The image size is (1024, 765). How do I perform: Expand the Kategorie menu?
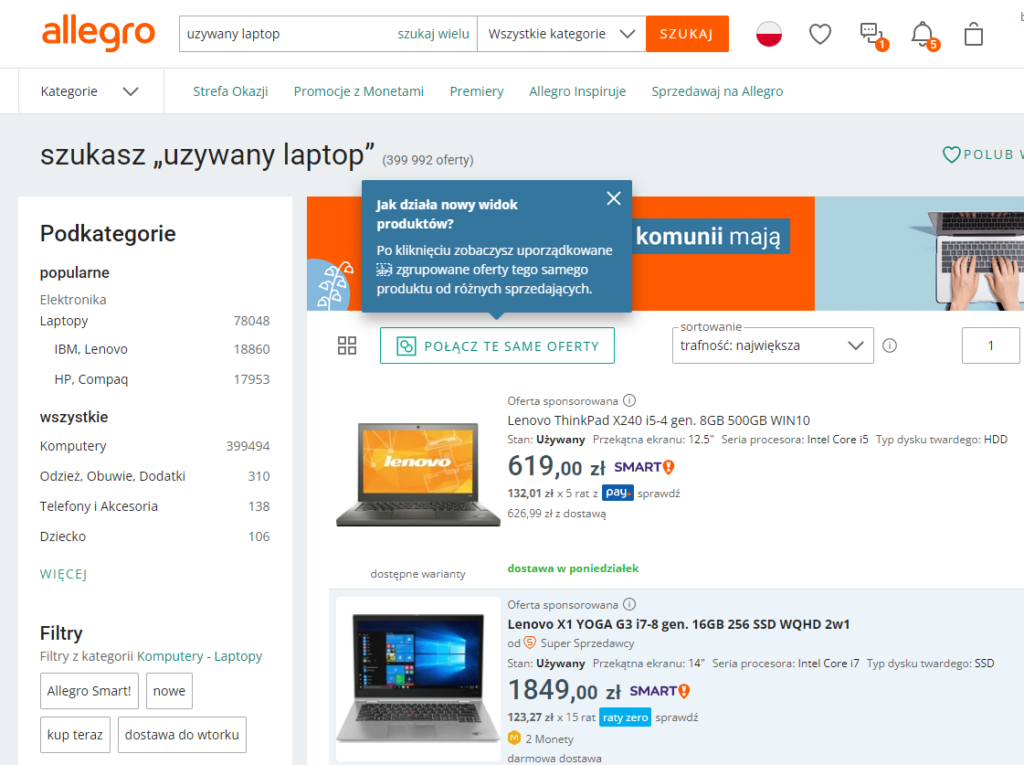coord(90,91)
